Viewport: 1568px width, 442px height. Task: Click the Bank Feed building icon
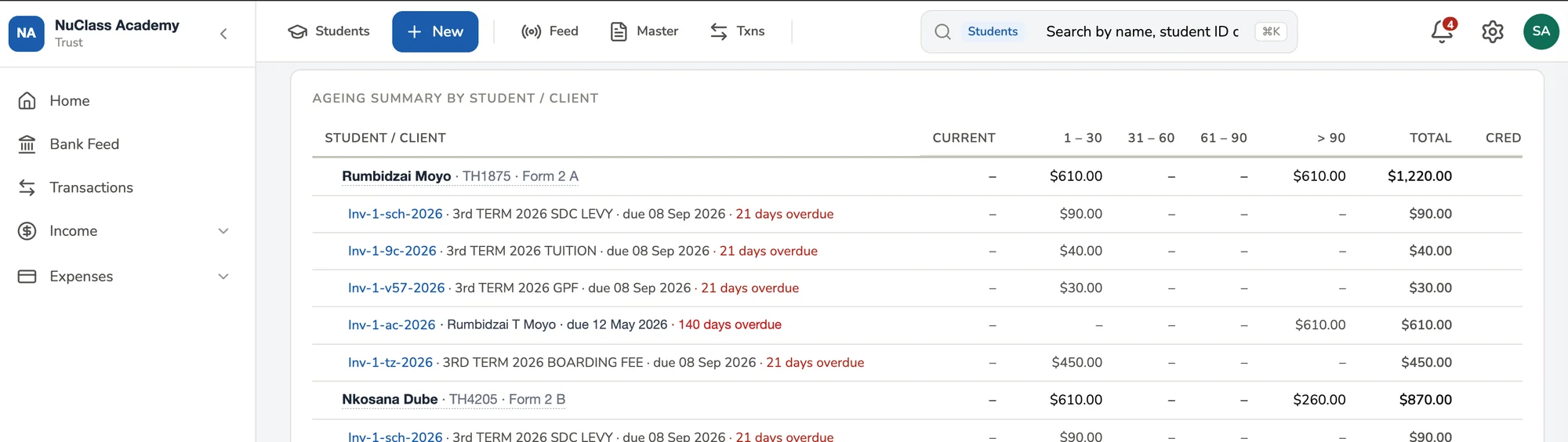[x=27, y=144]
